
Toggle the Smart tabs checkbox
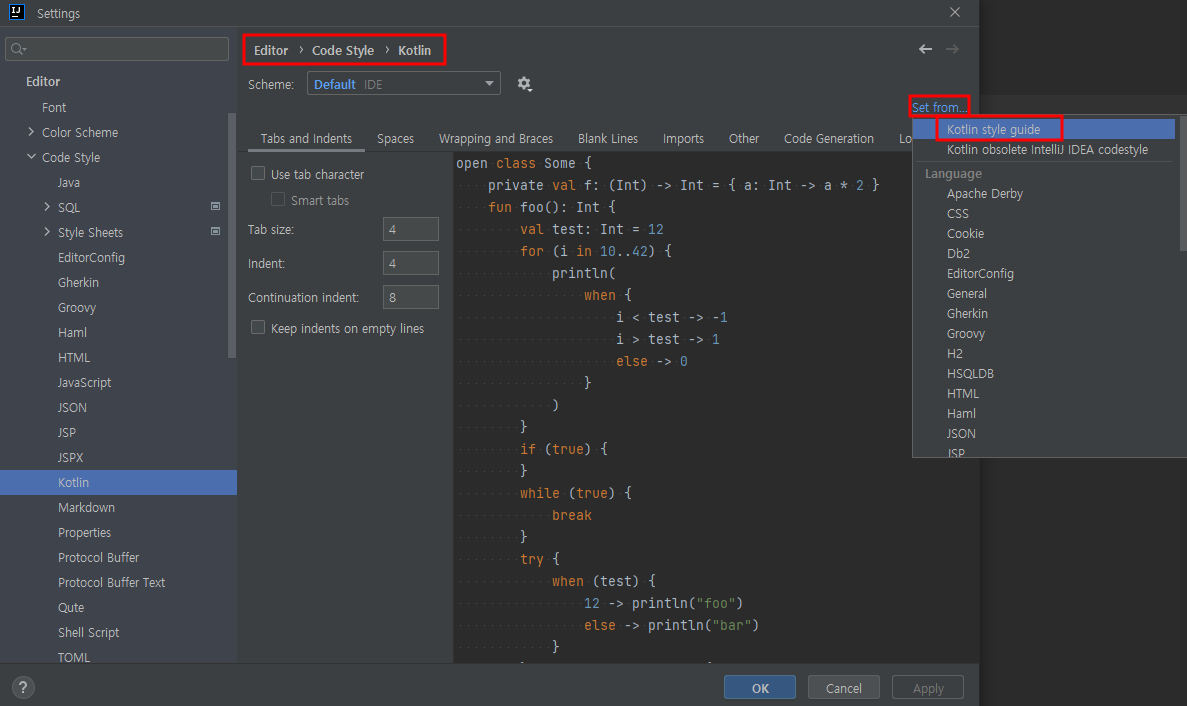click(x=278, y=199)
